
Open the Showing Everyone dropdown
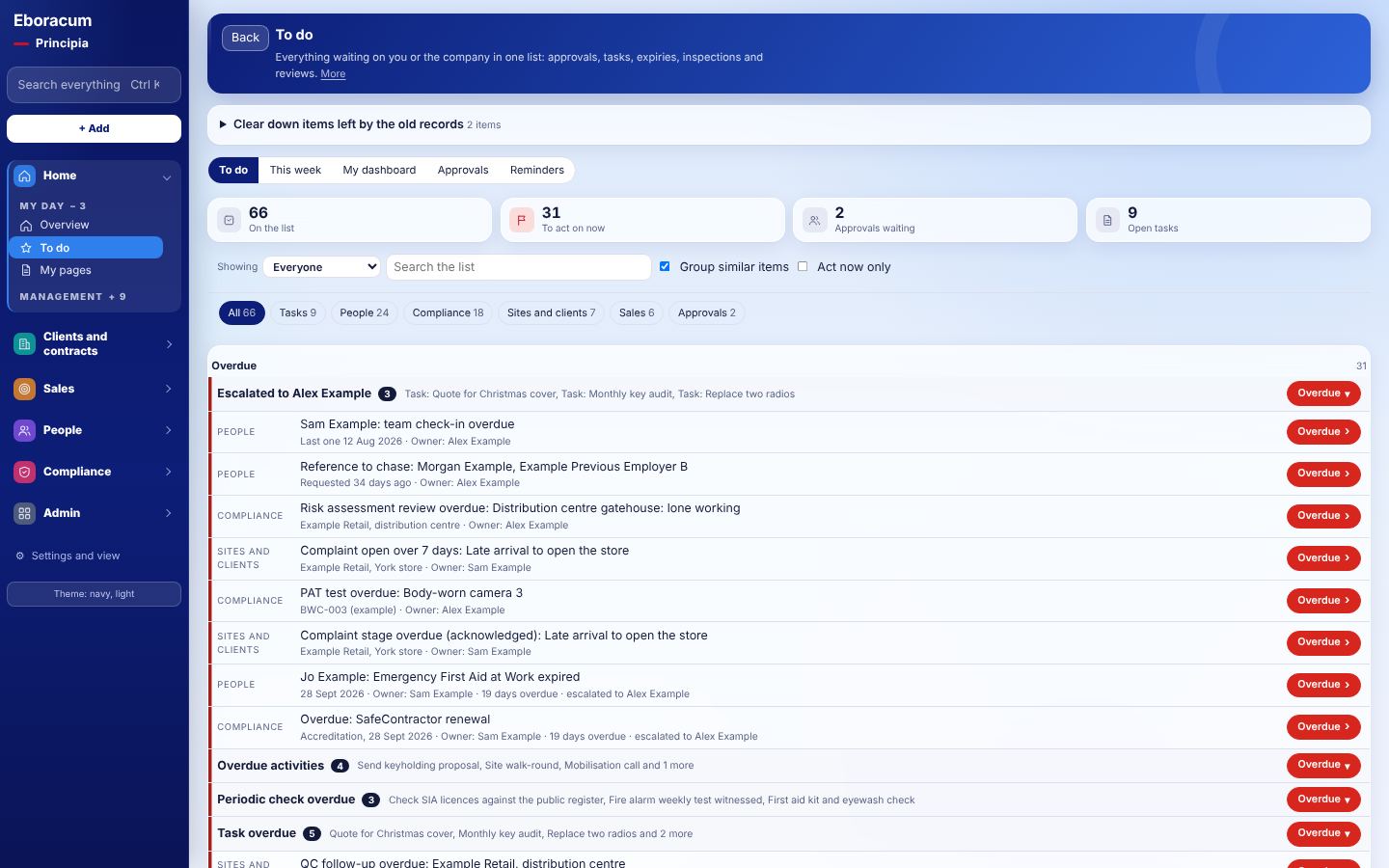click(322, 267)
